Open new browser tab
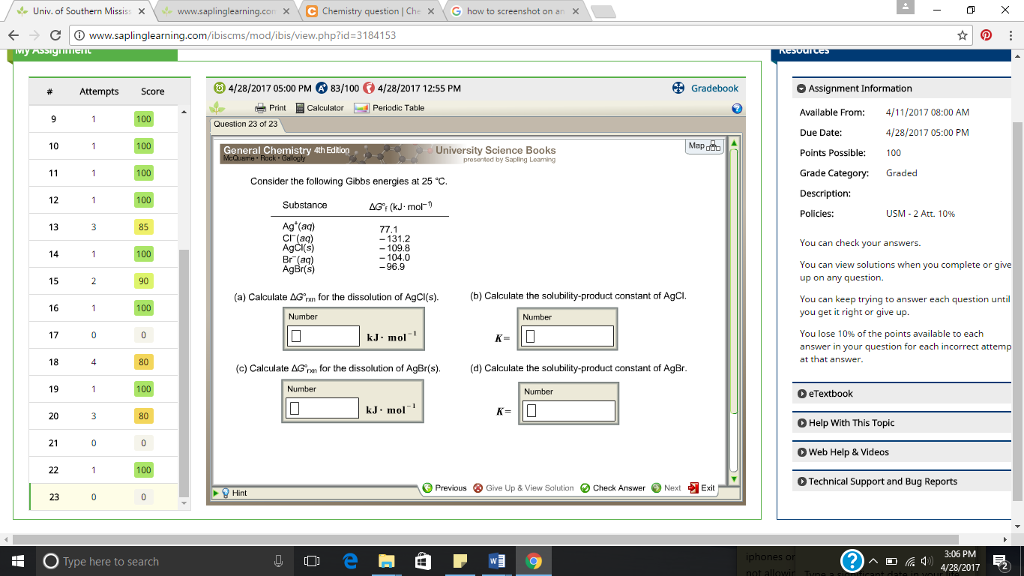 (603, 11)
